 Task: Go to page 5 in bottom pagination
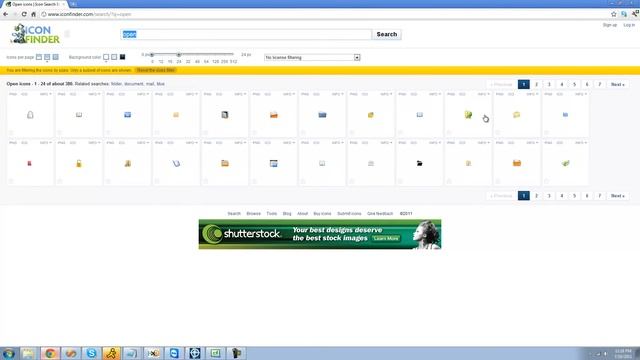click(x=574, y=196)
